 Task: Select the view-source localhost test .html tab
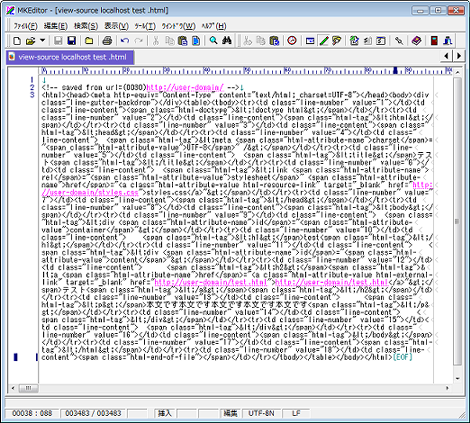click(x=70, y=57)
